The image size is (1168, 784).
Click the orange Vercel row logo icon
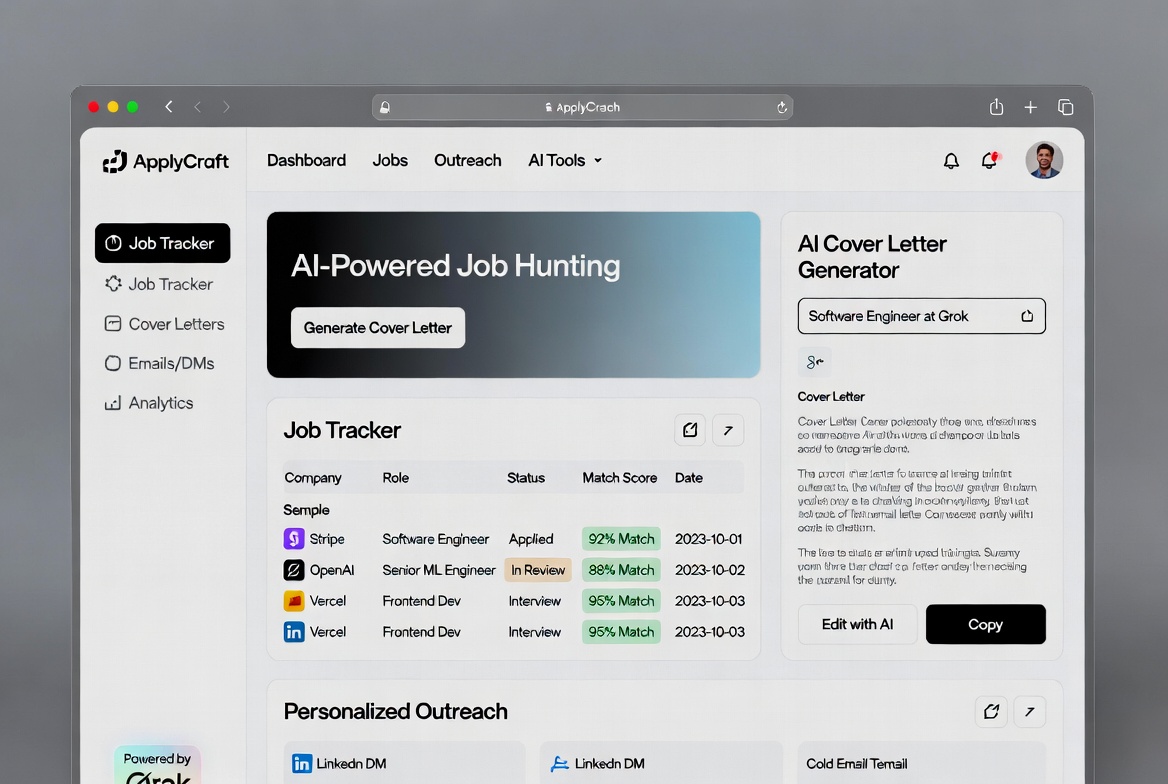(294, 601)
